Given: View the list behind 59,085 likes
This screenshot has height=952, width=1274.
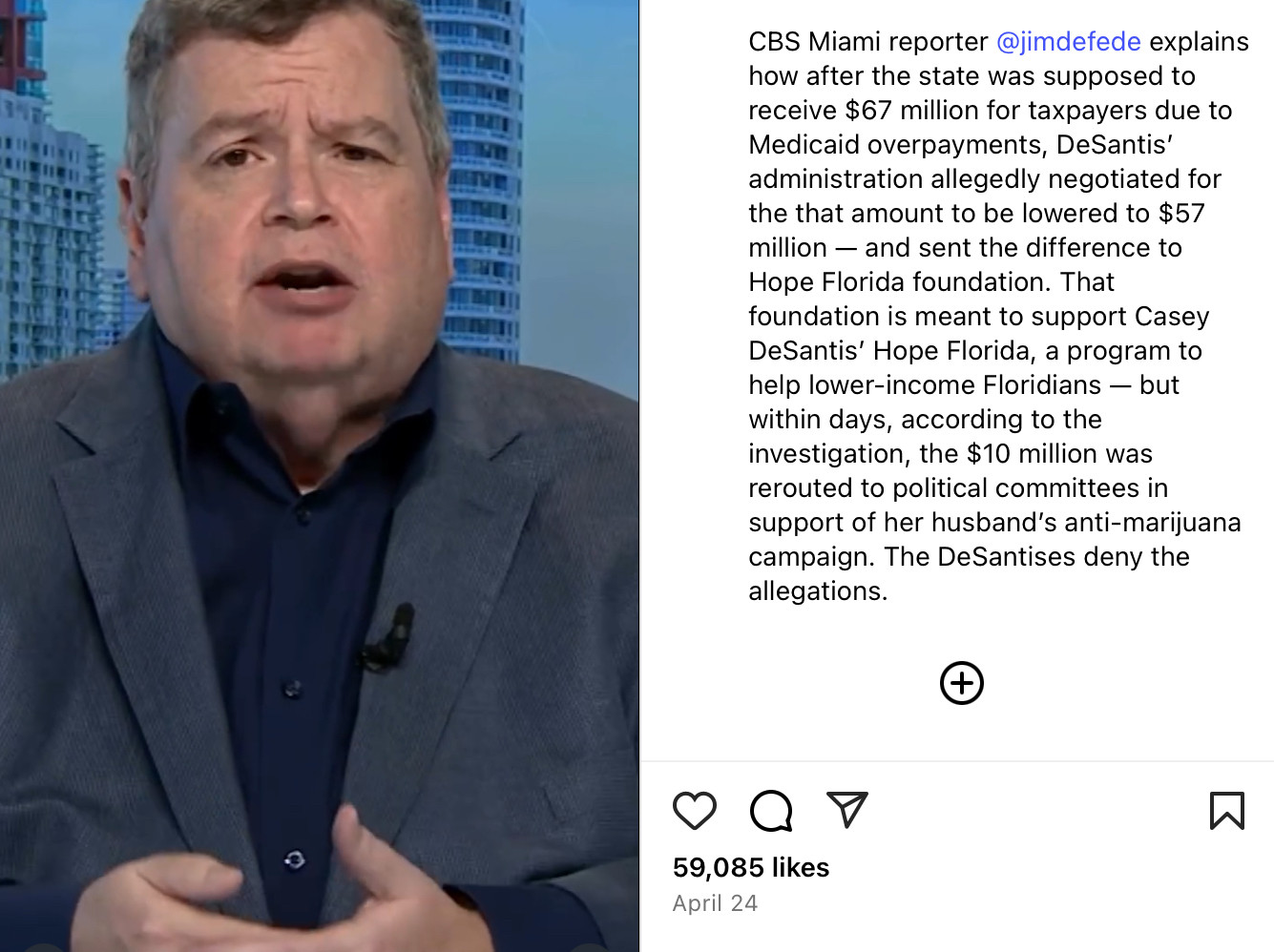Looking at the screenshot, I should point(751,867).
